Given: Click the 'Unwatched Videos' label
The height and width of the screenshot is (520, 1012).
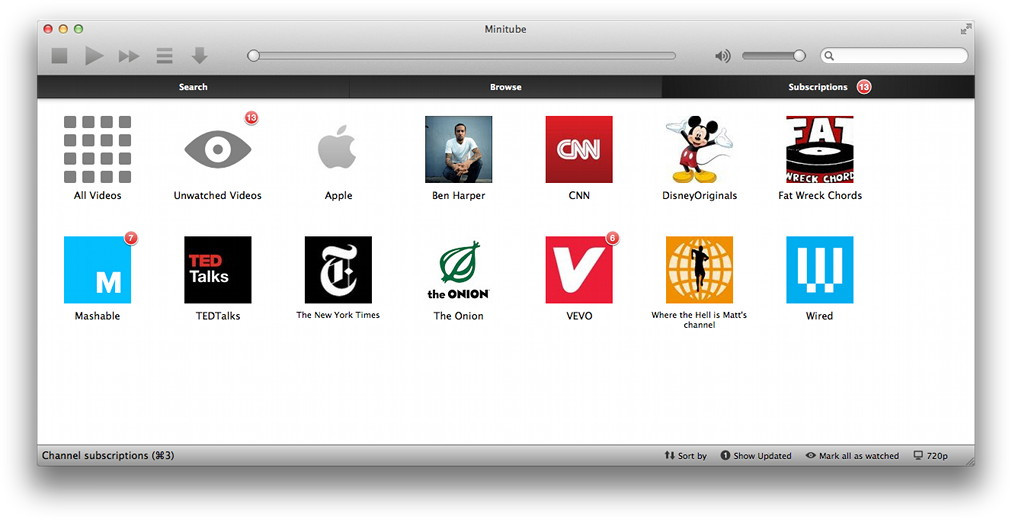Looking at the screenshot, I should click(x=218, y=195).
